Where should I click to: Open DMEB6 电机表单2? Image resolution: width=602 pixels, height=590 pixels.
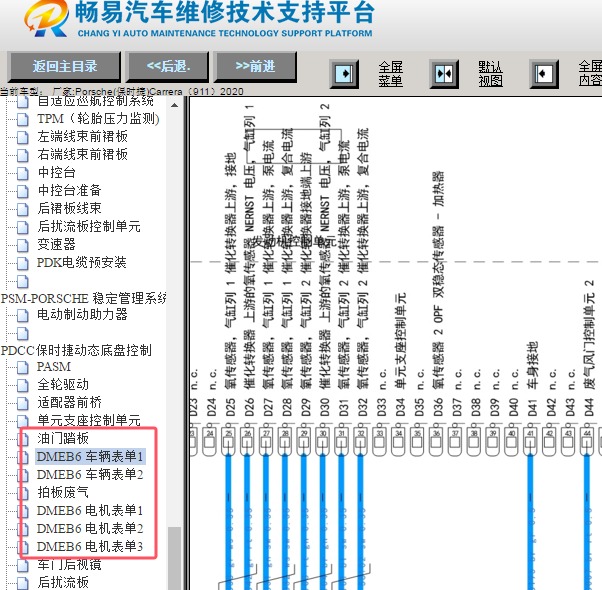click(90, 529)
